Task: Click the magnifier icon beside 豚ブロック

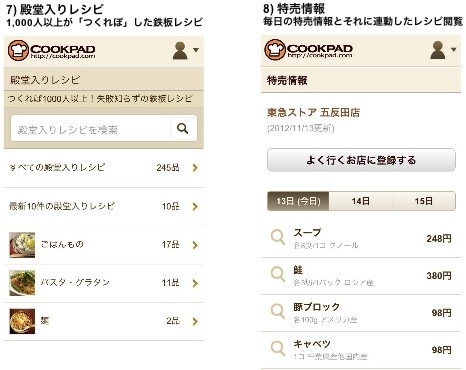Action: pyautogui.click(x=278, y=312)
